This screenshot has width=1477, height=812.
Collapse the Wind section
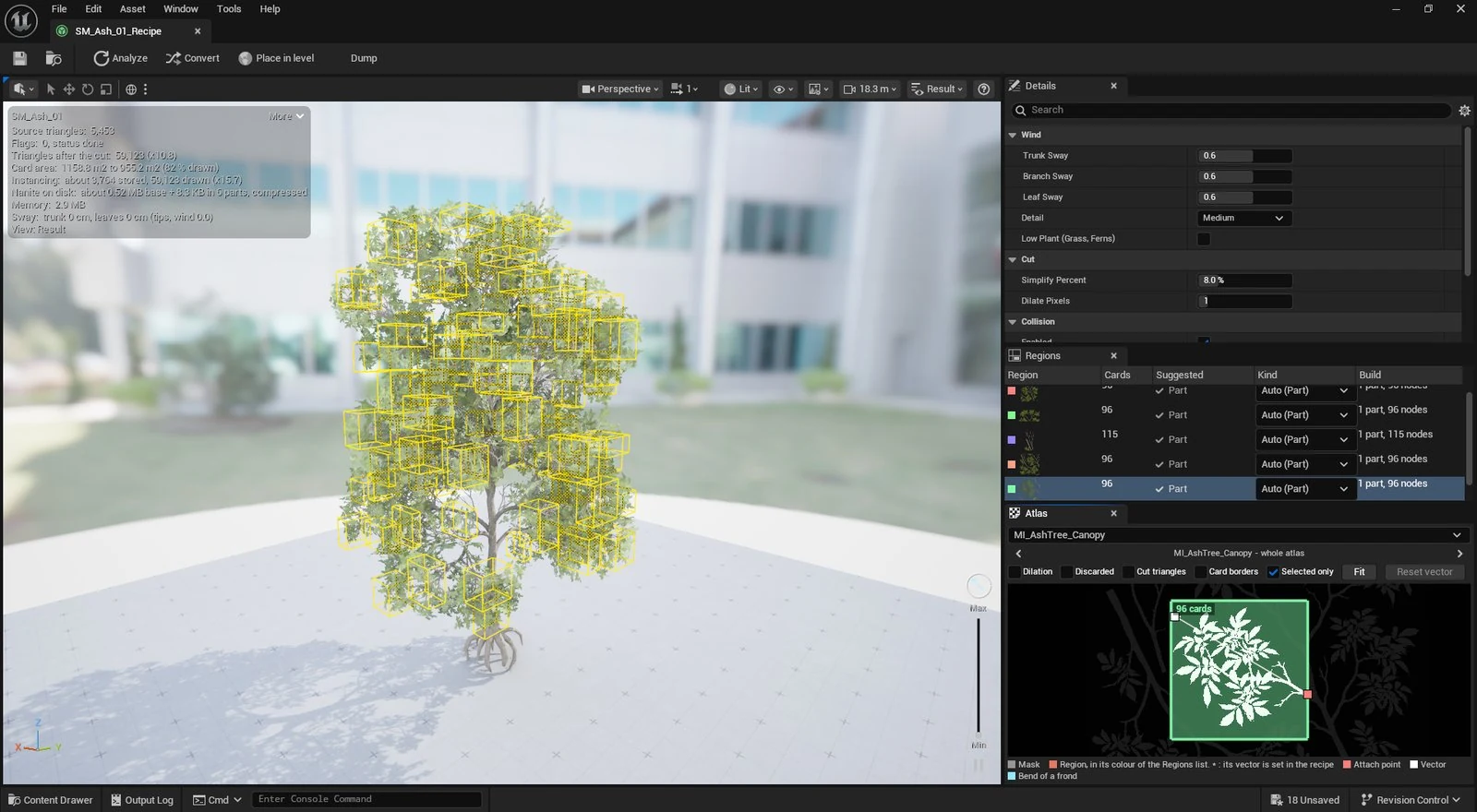[1013, 135]
